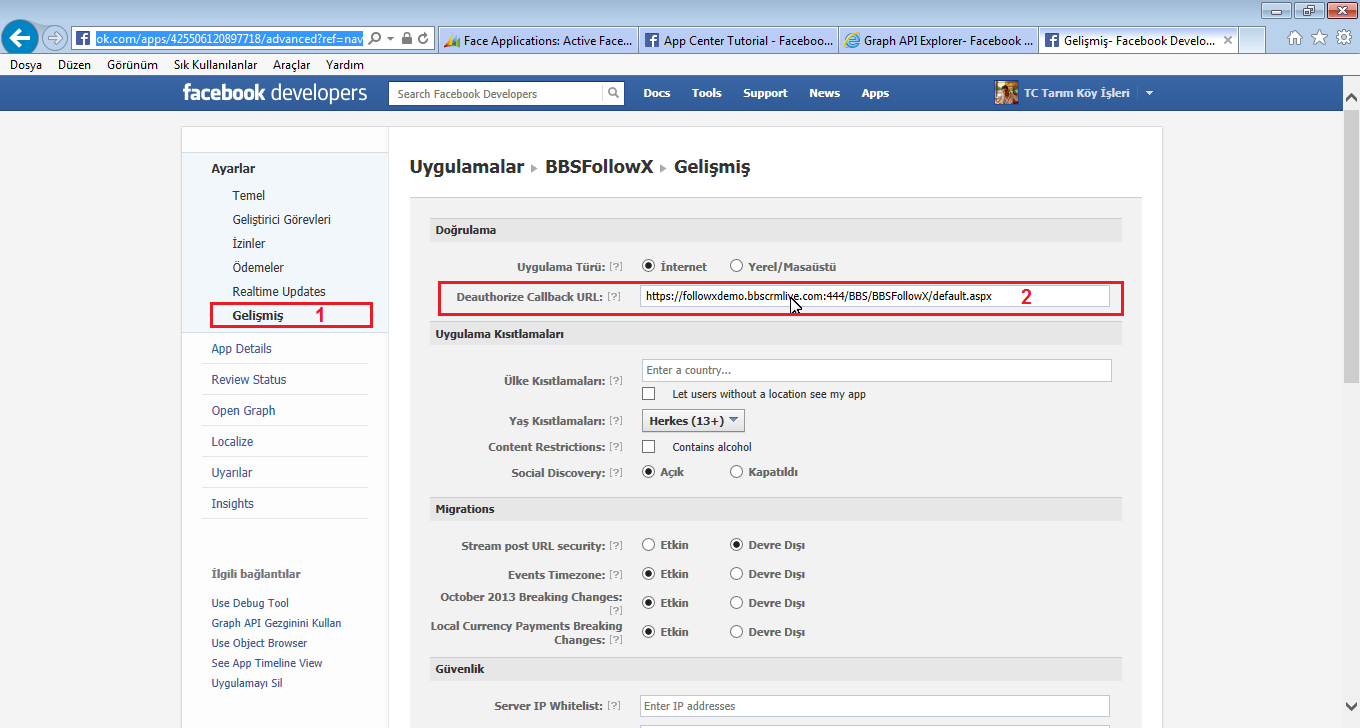Click help [?] next to Deauthorize Callback URL
The width and height of the screenshot is (1360, 728).
pos(614,297)
